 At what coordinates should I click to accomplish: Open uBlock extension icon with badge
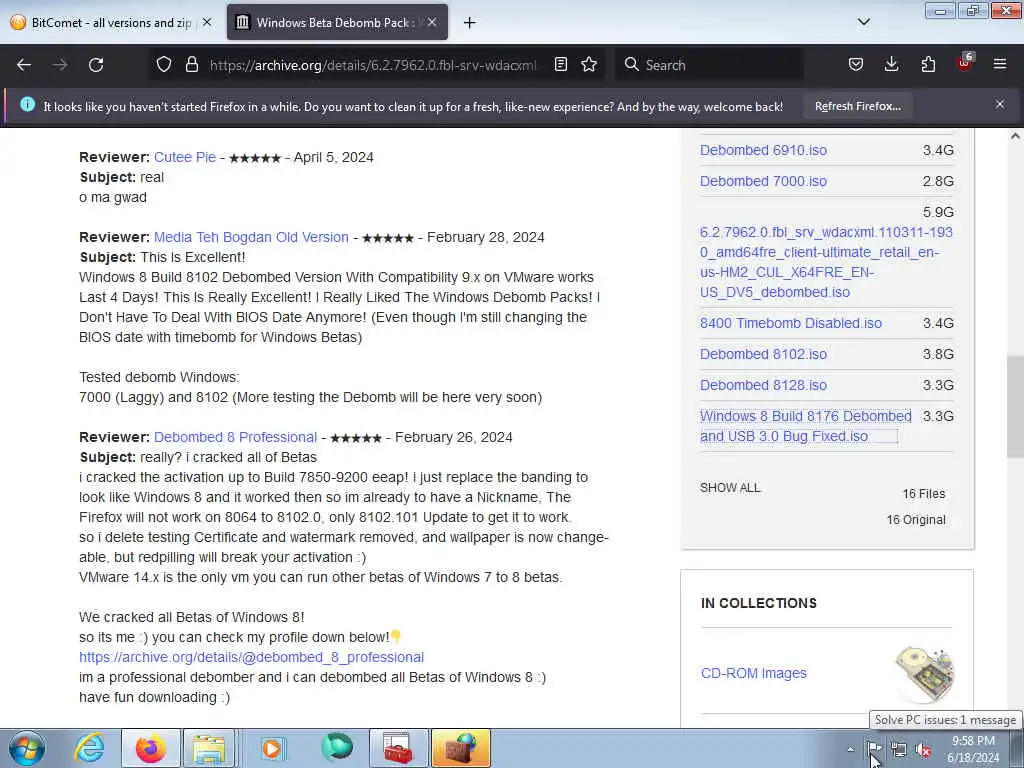tap(965, 63)
